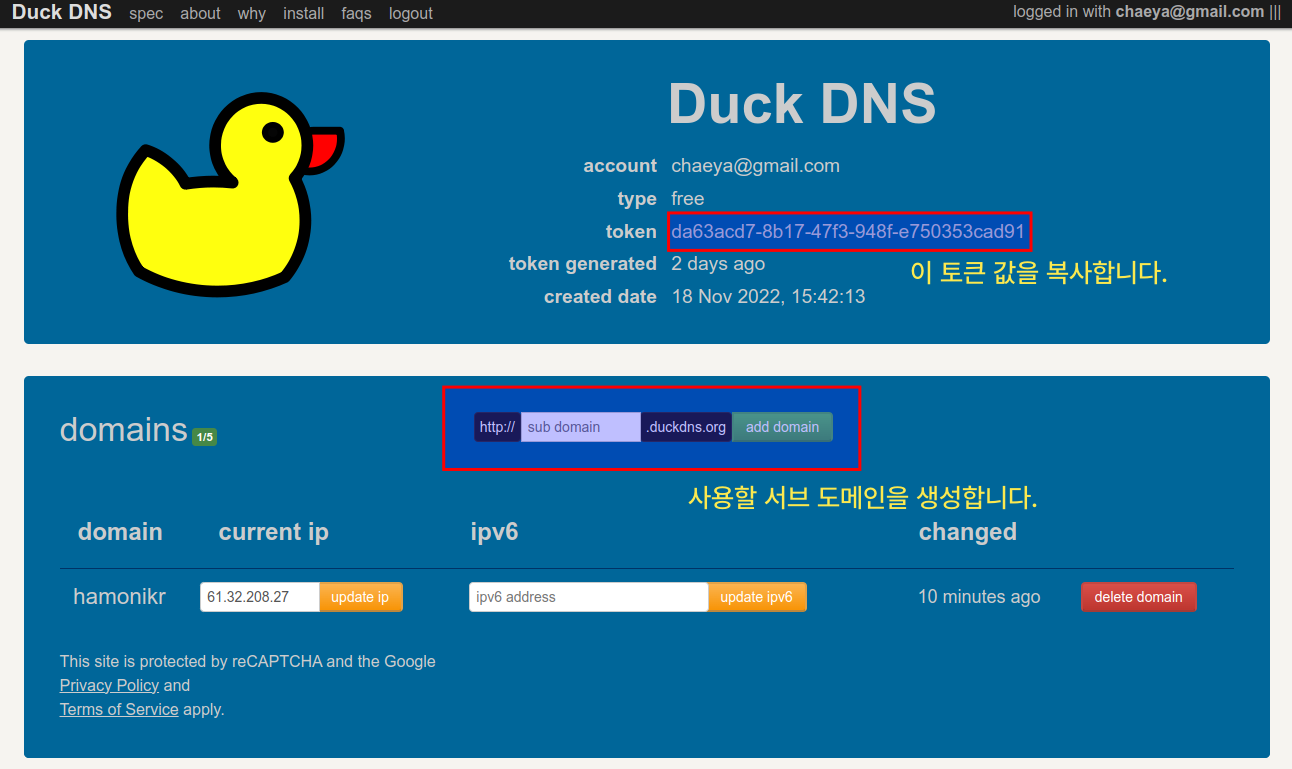Open the Privacy Policy link
This screenshot has height=769, width=1292.
coord(109,685)
